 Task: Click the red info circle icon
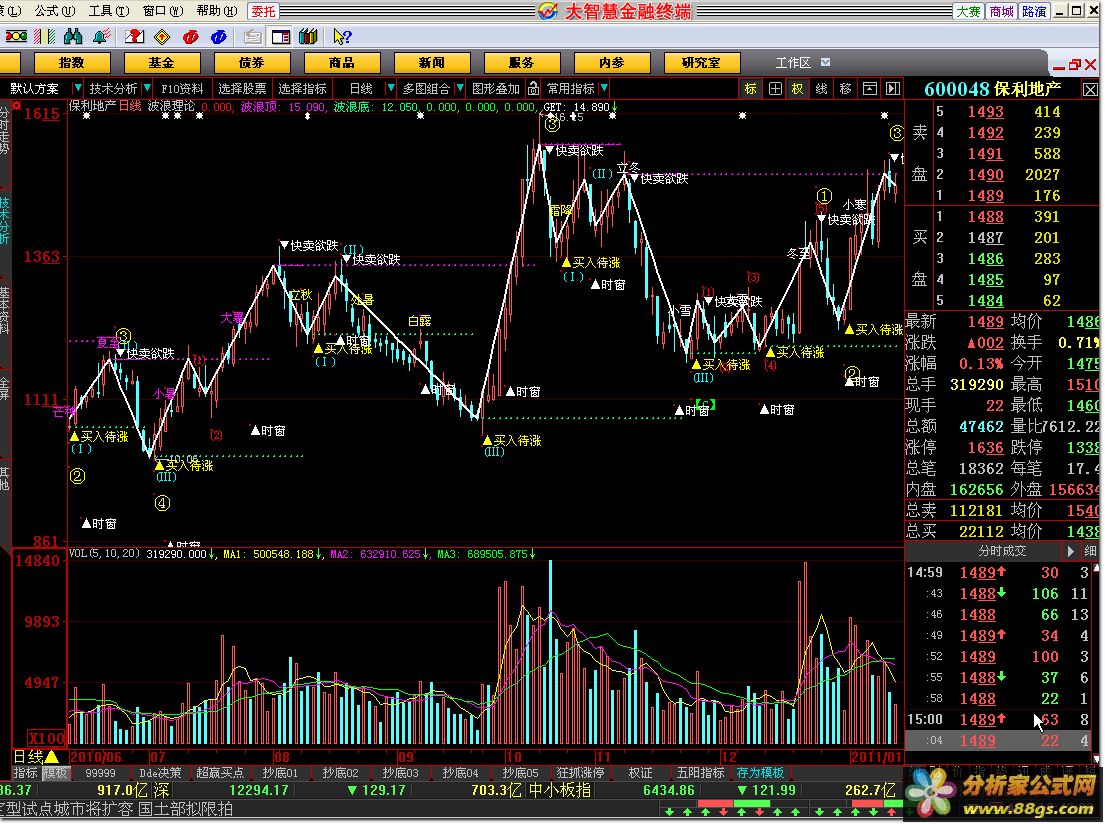[x=190, y=36]
